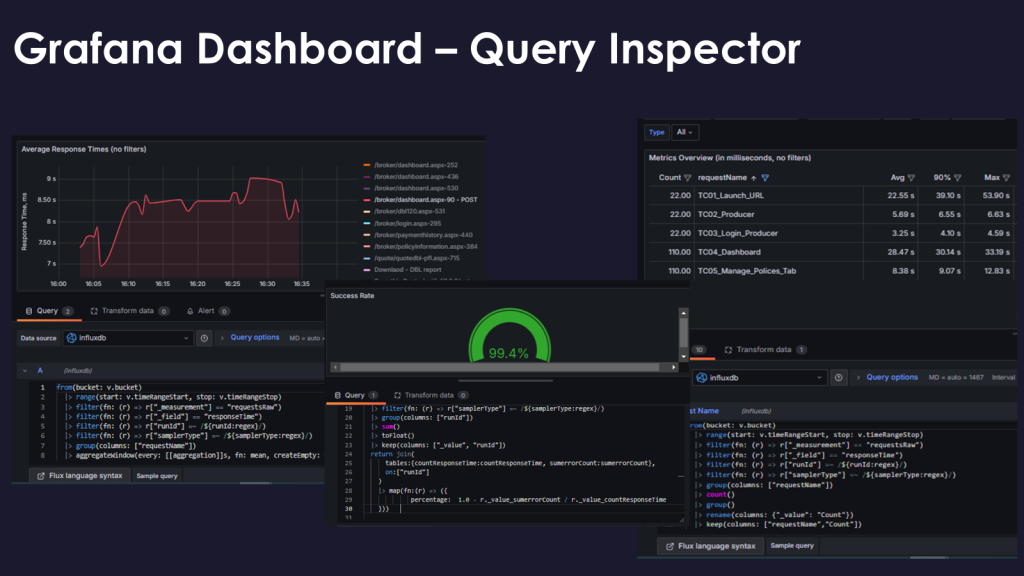Click the TC02_Producer table cell
The height and width of the screenshot is (576, 1024).
pyautogui.click(x=726, y=214)
